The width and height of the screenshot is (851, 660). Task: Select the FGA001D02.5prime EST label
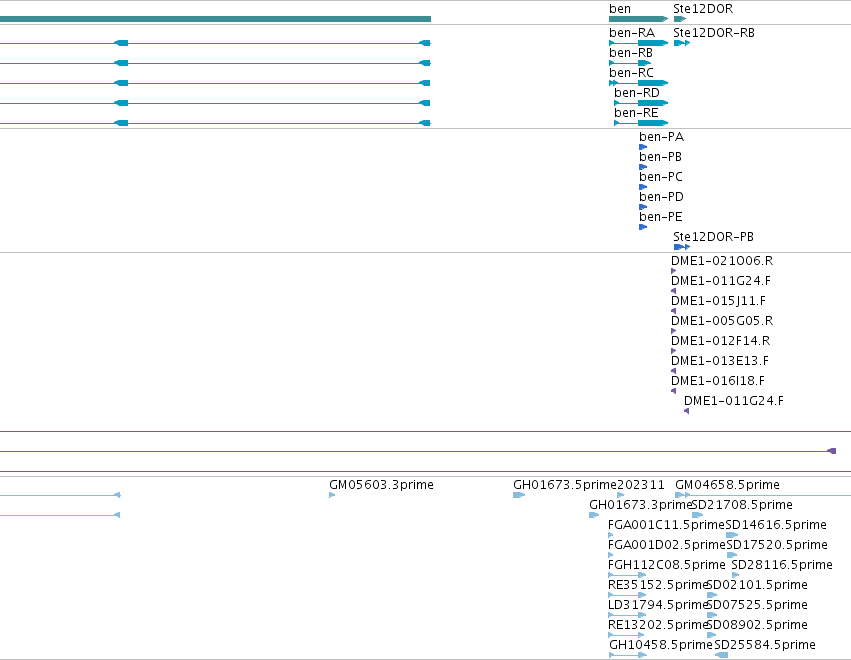pos(667,545)
